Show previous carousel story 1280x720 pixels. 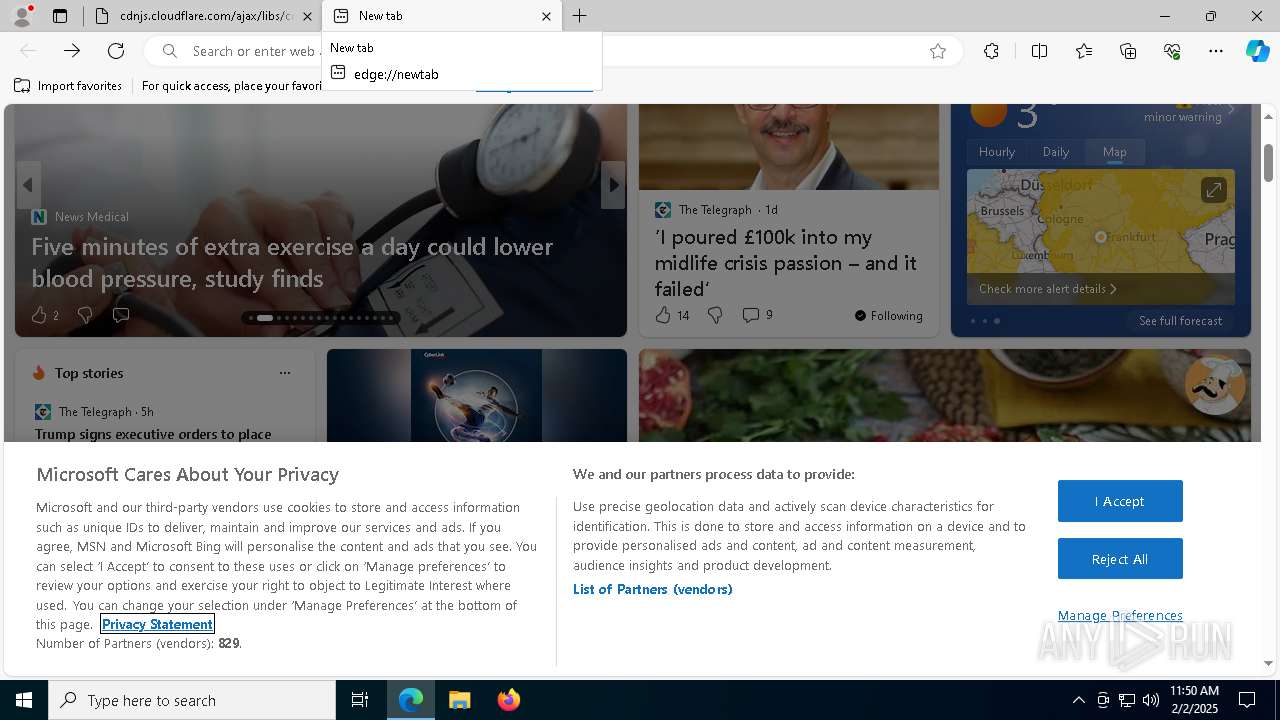[28, 185]
